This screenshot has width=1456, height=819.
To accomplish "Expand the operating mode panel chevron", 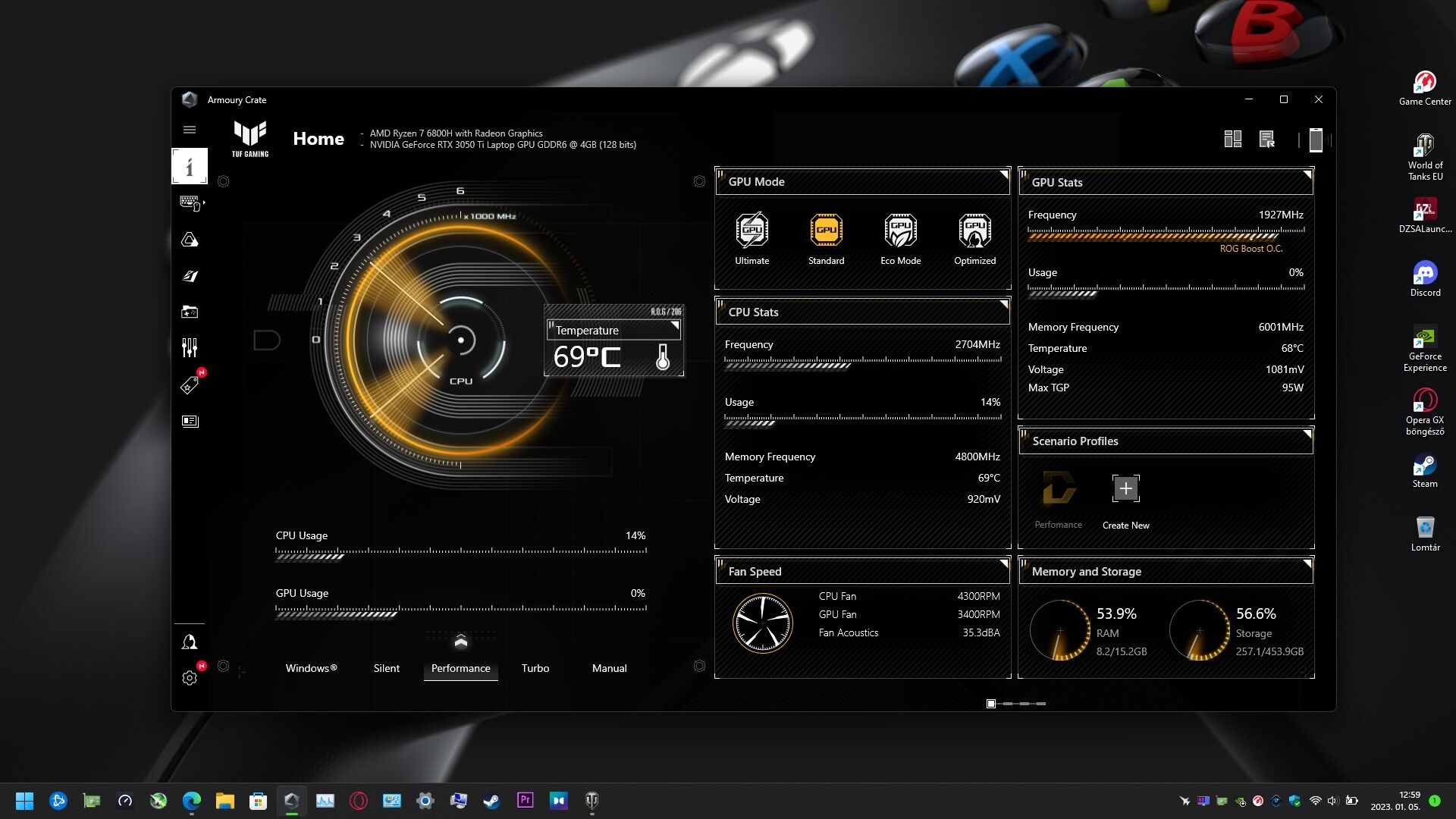I will [x=460, y=642].
